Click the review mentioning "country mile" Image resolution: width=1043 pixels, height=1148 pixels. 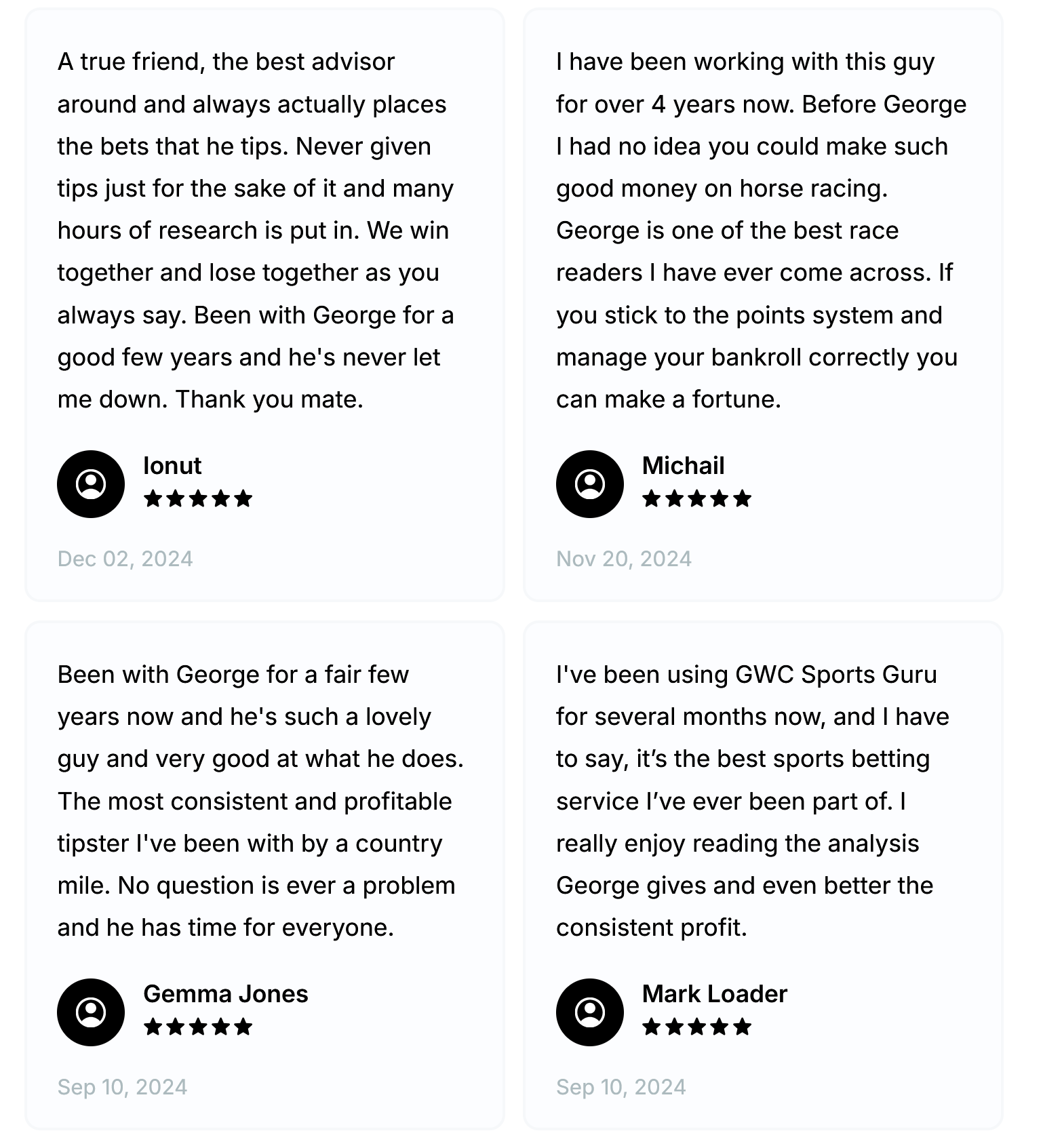tap(260, 801)
